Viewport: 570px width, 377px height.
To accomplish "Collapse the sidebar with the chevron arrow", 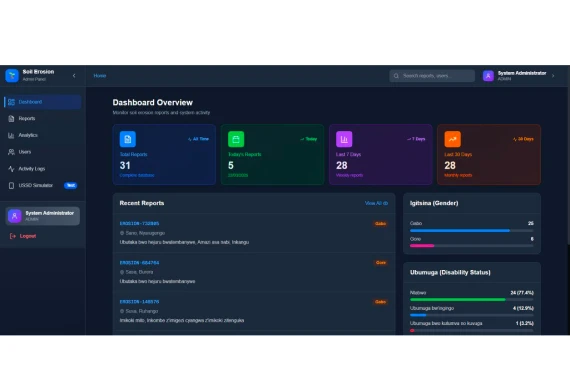I will point(74,76).
